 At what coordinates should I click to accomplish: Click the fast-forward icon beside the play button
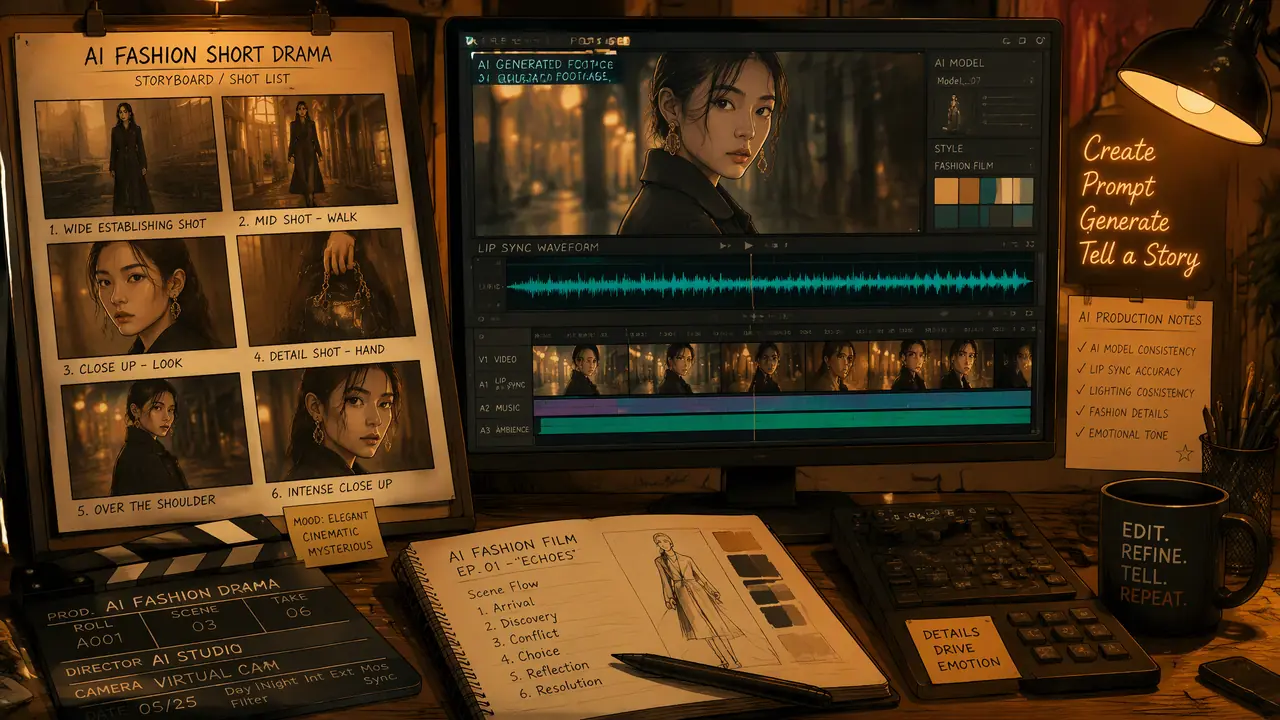[x=726, y=245]
